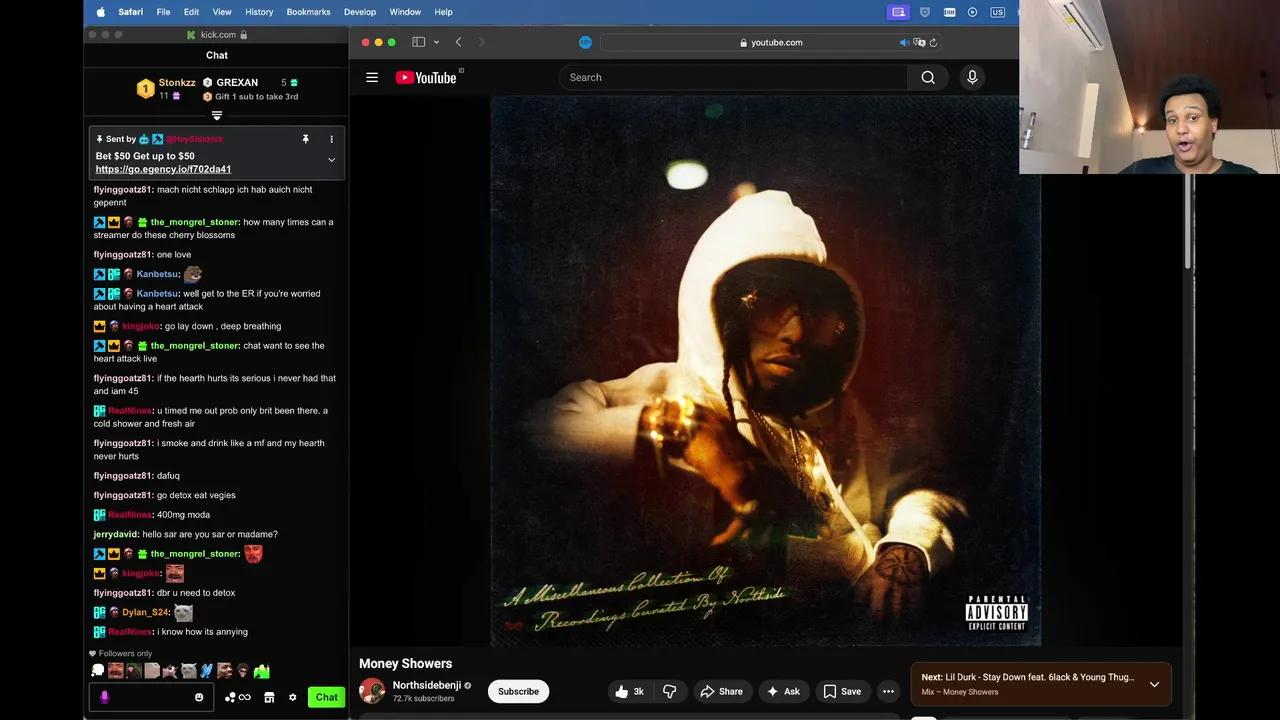Click the_mongrel_stoner name on cherry blossoms message
This screenshot has width=1280, height=720.
(x=194, y=222)
